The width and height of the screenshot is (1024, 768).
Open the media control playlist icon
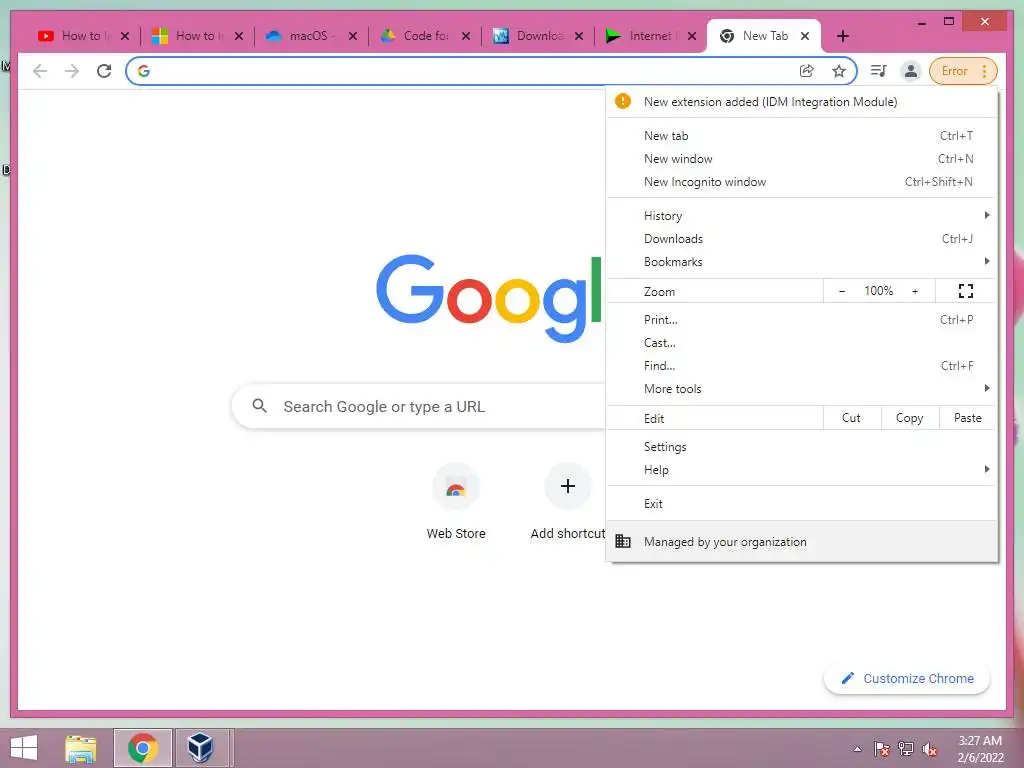tap(878, 71)
